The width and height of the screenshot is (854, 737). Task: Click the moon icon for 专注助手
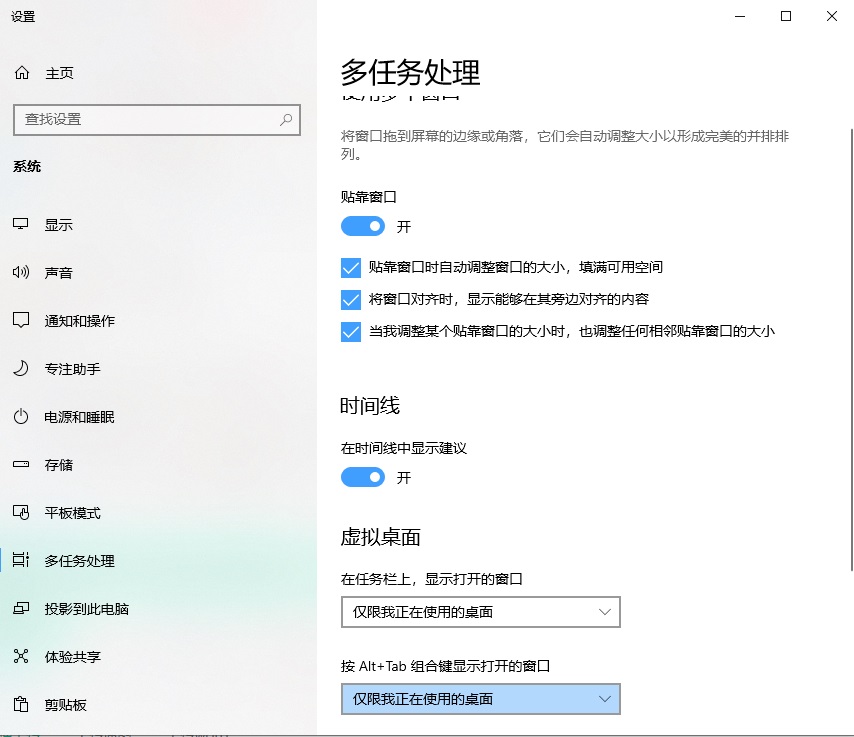coord(21,368)
